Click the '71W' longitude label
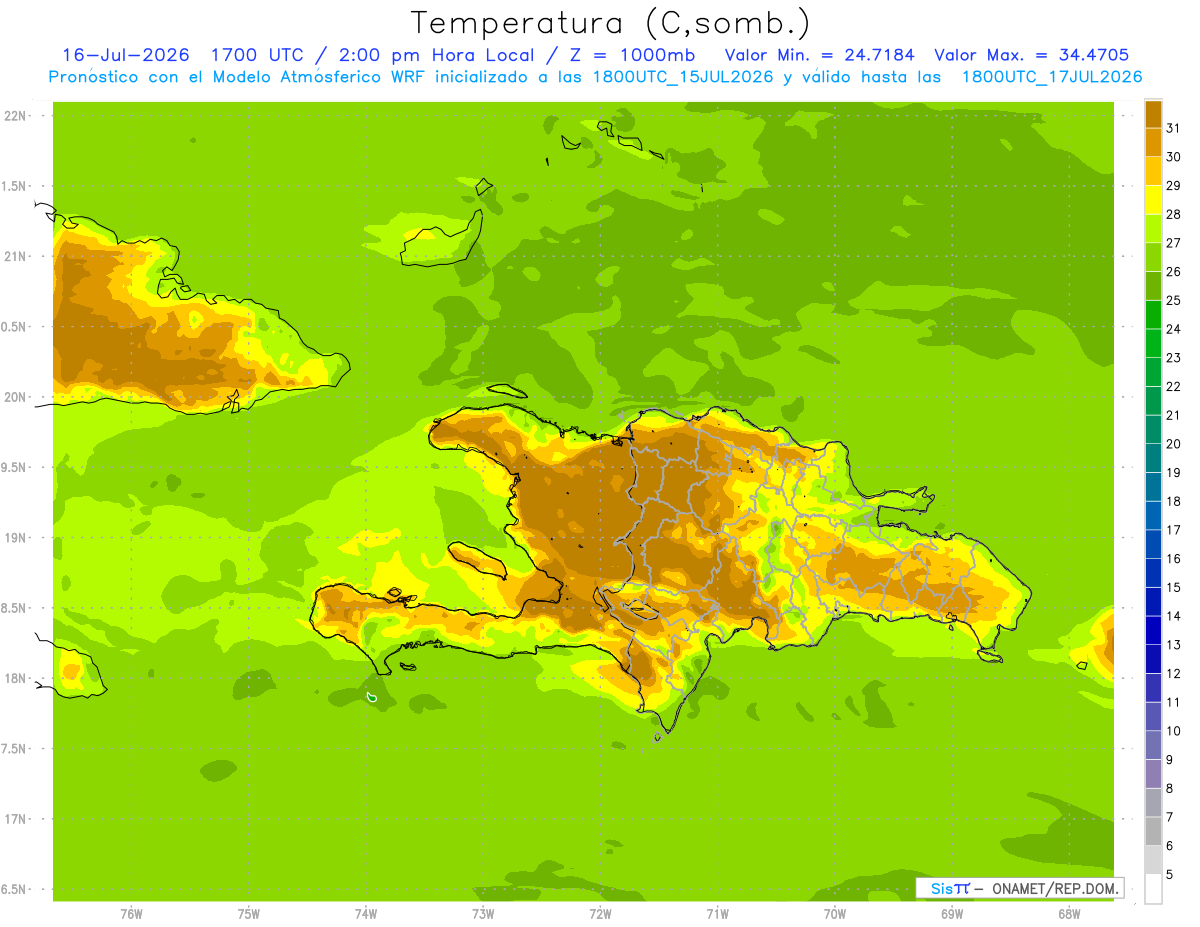This screenshot has height=927, width=1200. tap(717, 915)
